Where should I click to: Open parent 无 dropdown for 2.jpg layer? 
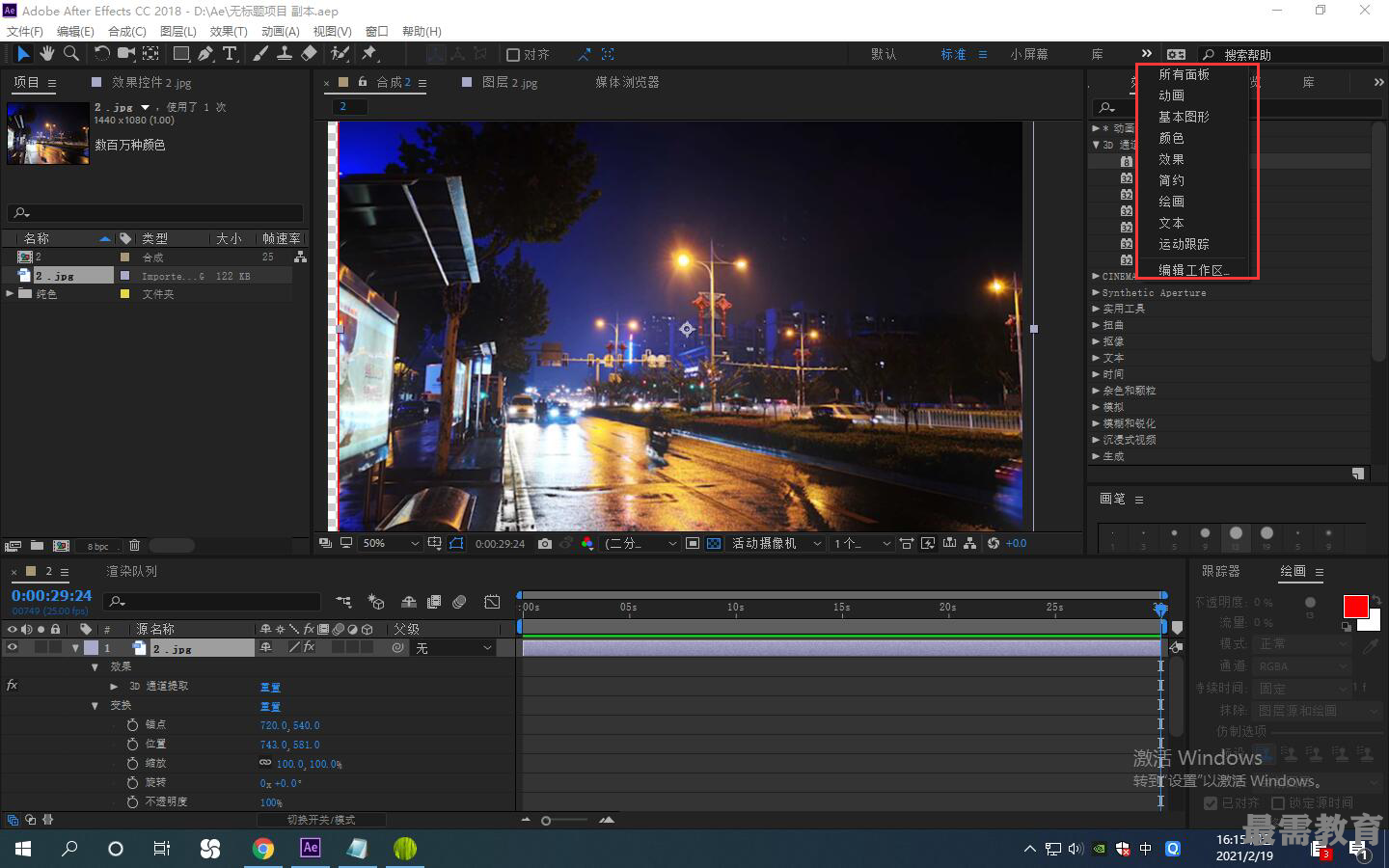tap(453, 648)
